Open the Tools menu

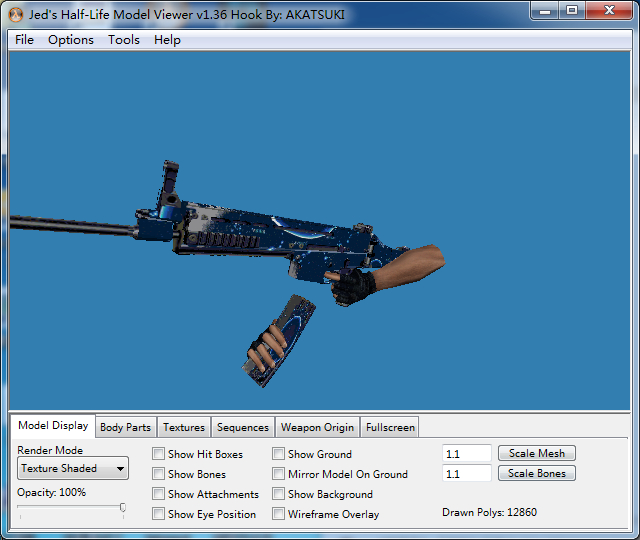pos(124,40)
